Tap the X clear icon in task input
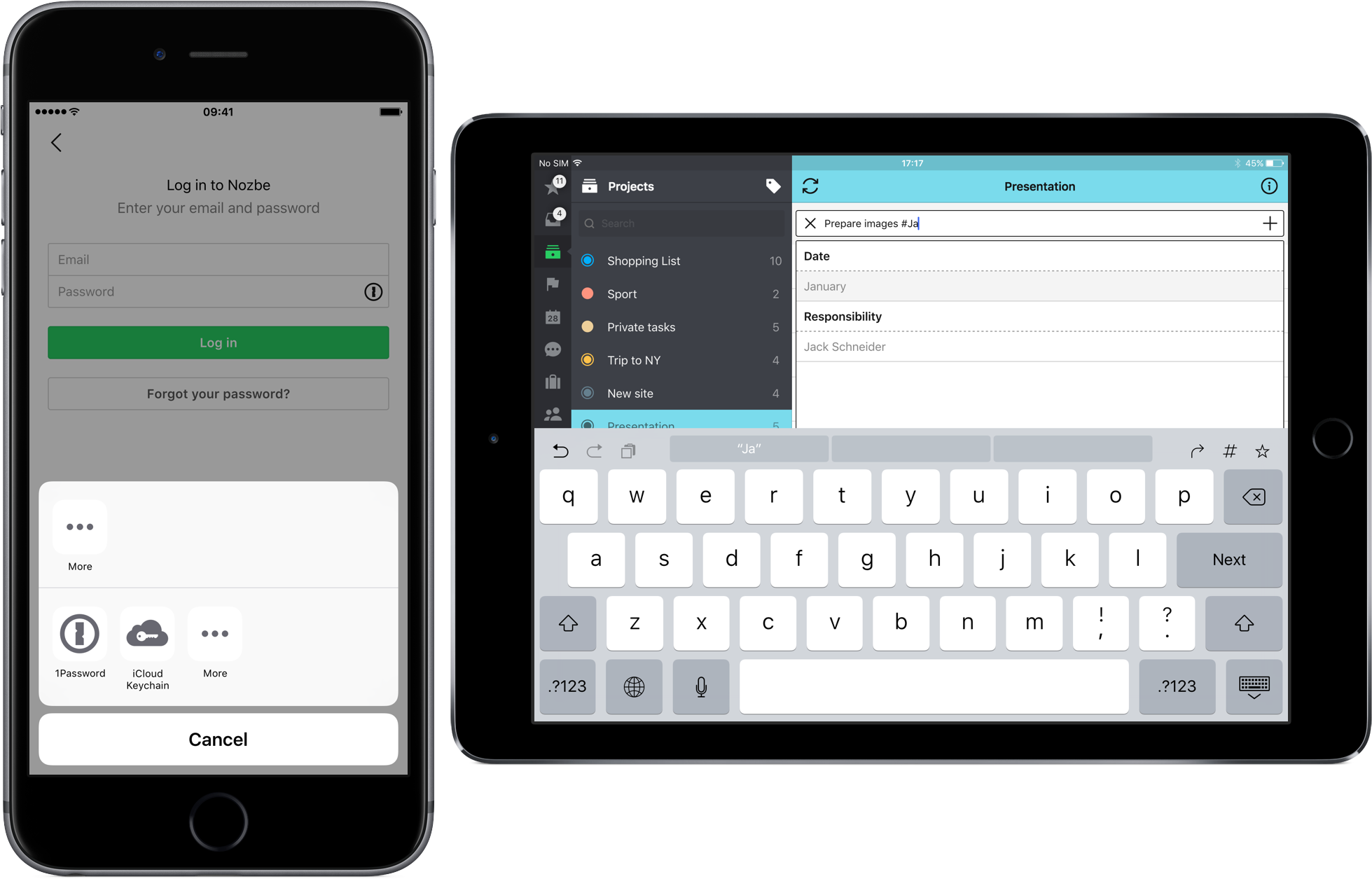 tap(810, 222)
